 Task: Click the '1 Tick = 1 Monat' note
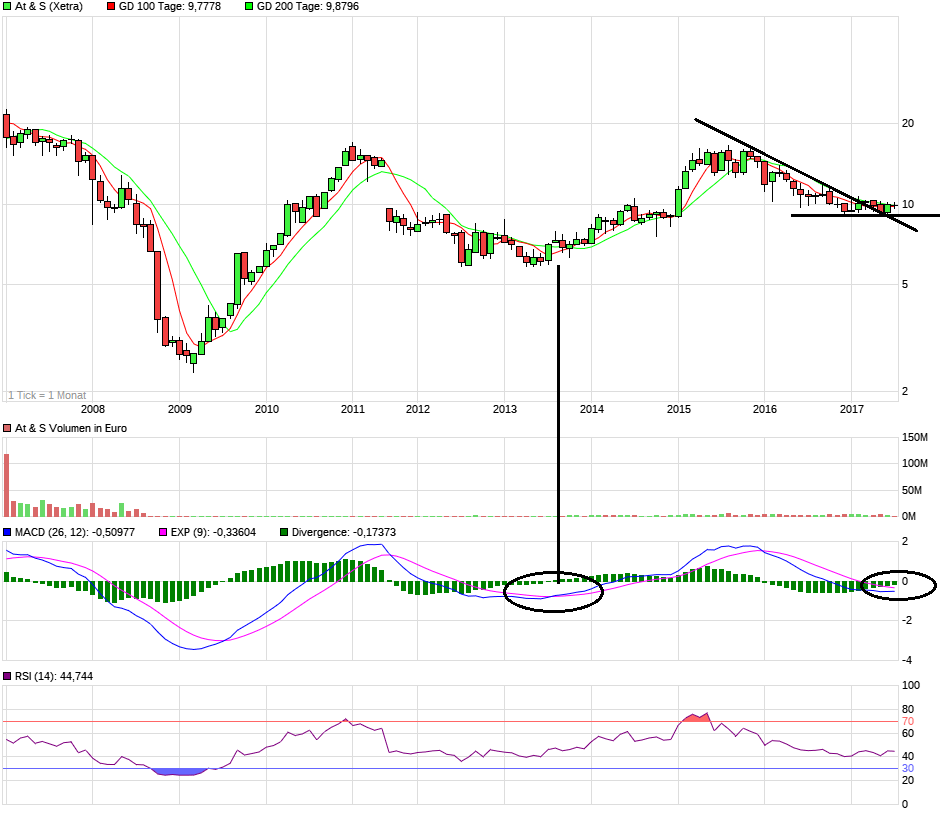point(47,396)
